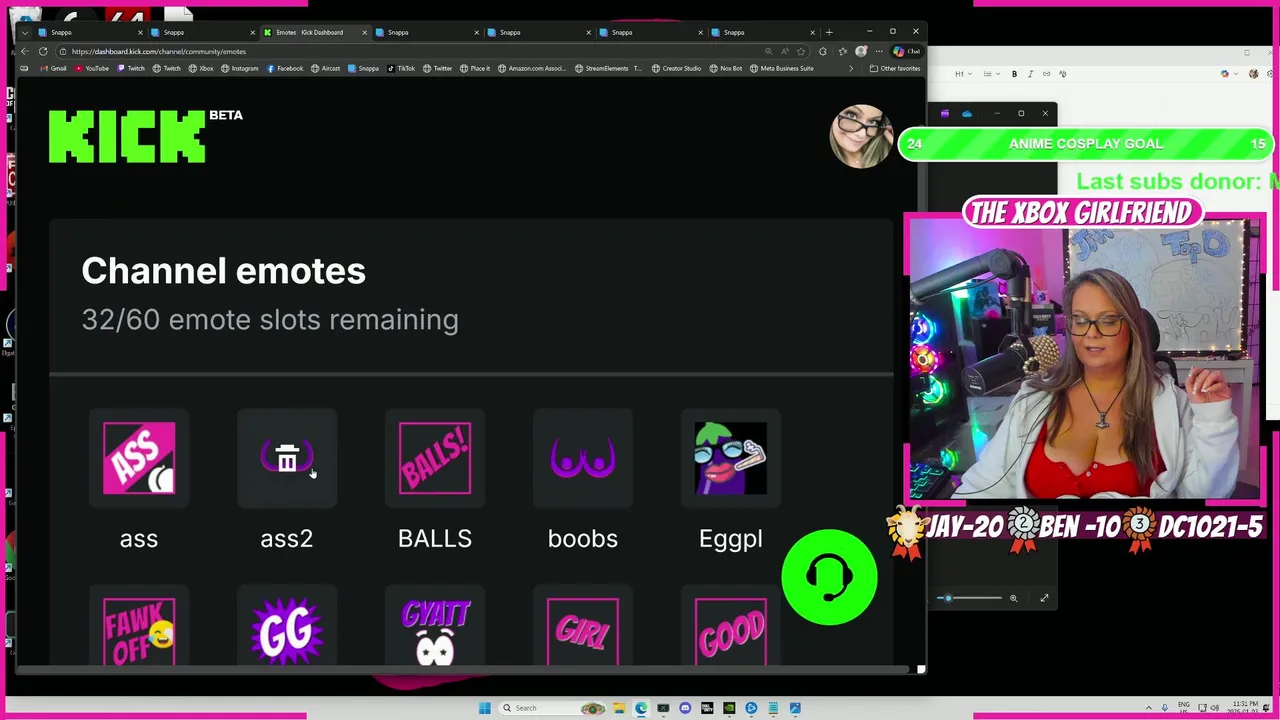The image size is (1280, 720).
Task: Open the Facebook bookmark
Action: (284, 68)
